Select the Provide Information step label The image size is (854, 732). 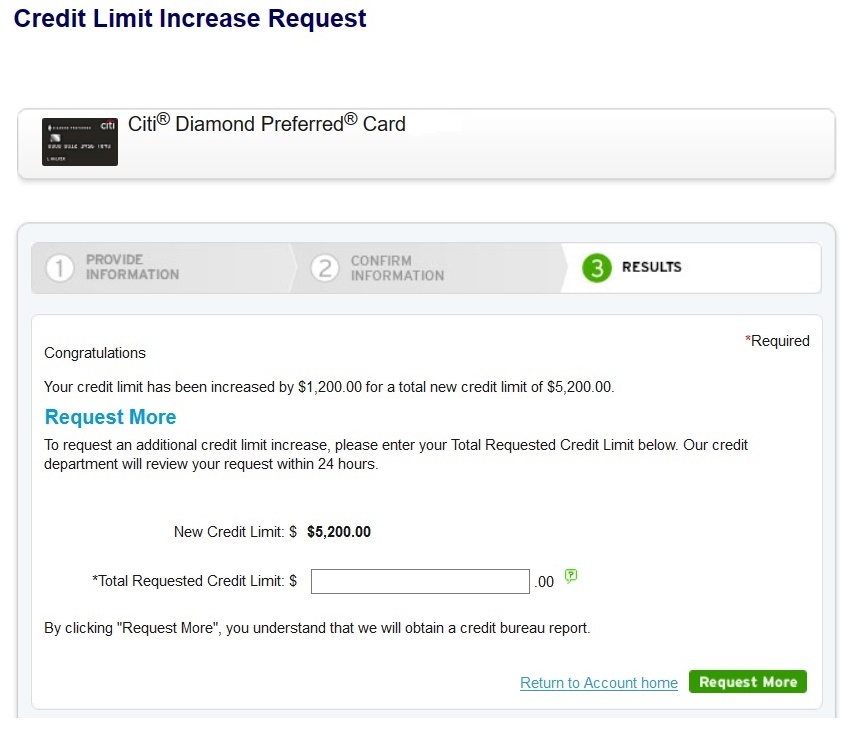132,267
